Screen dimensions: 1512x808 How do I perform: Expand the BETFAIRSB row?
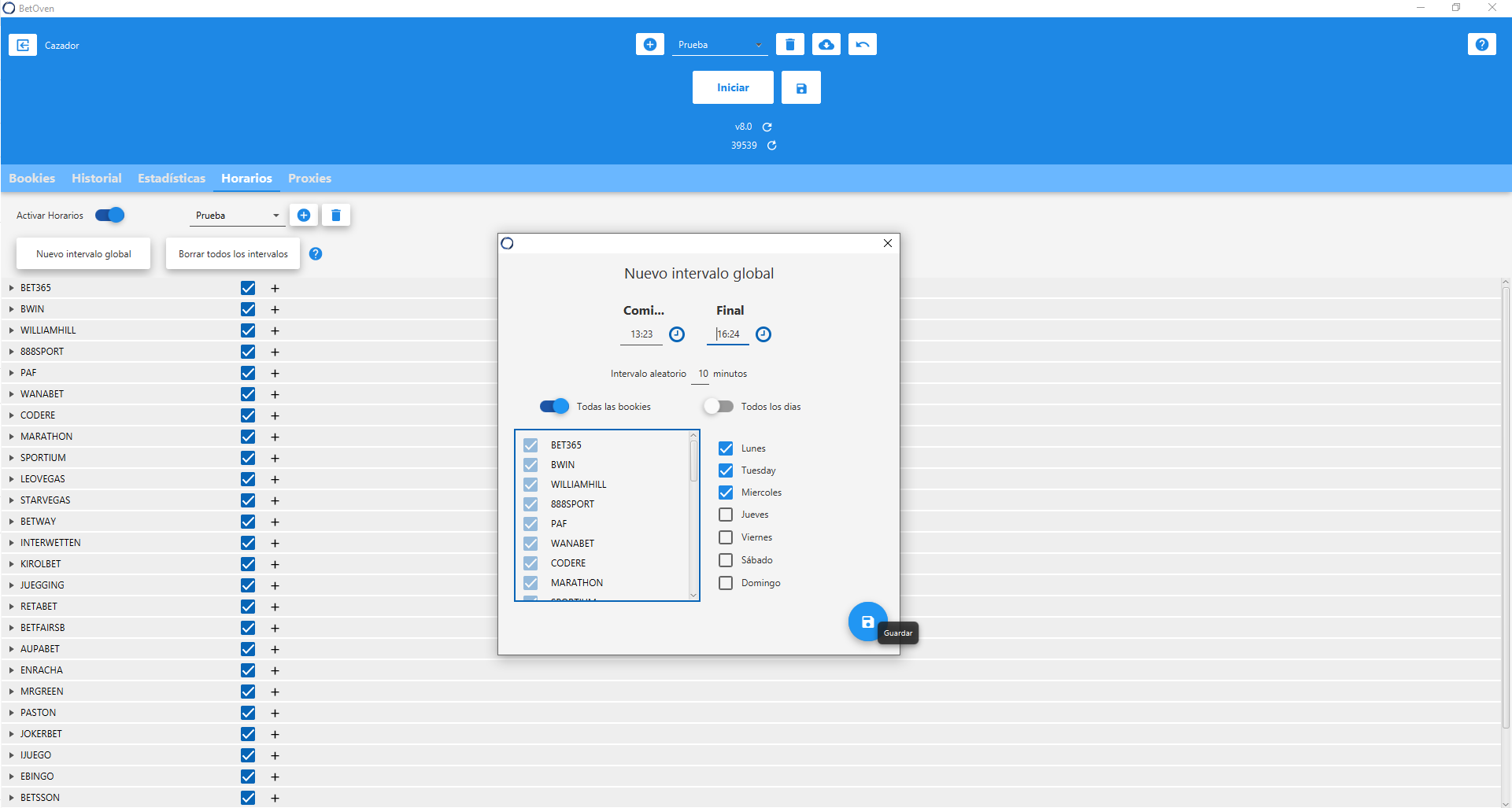pos(11,628)
